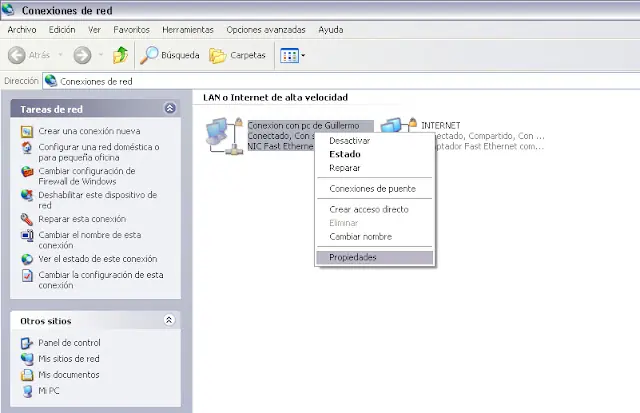
Task: Open the Forward history dropdown arrow
Action: coord(101,55)
